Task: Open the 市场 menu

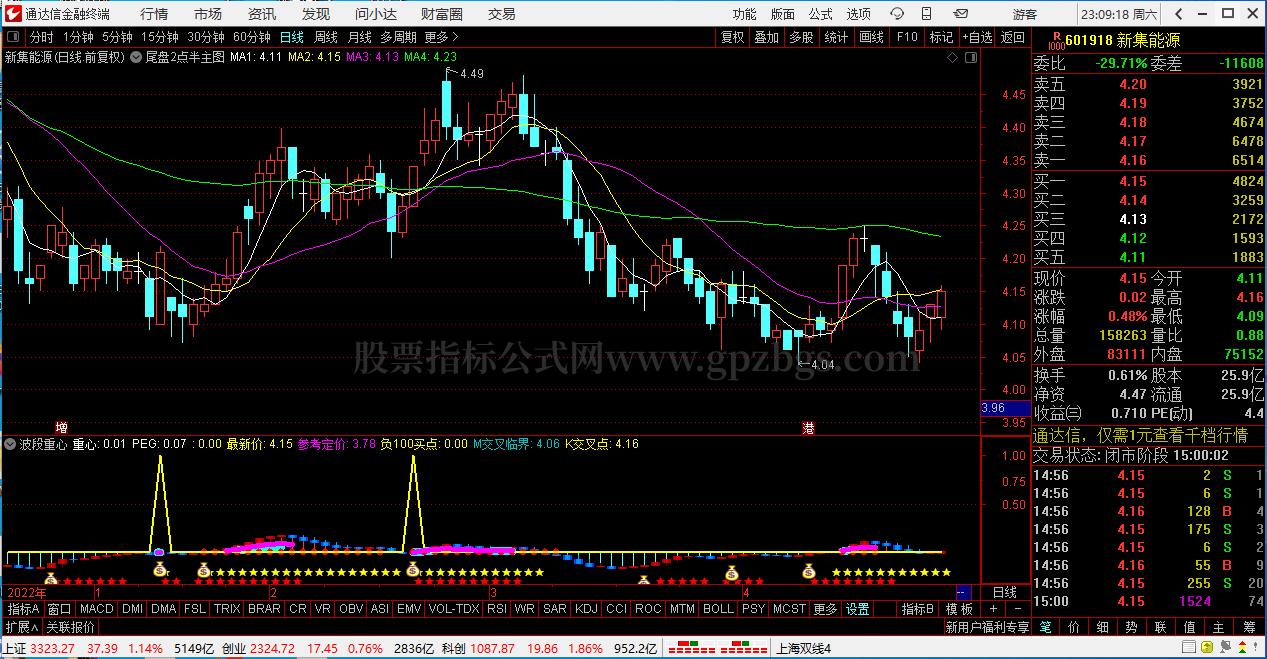Action: [x=208, y=14]
